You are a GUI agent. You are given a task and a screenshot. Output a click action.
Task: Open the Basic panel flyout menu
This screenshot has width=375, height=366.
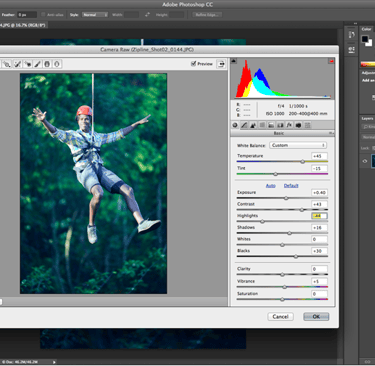(x=331, y=133)
